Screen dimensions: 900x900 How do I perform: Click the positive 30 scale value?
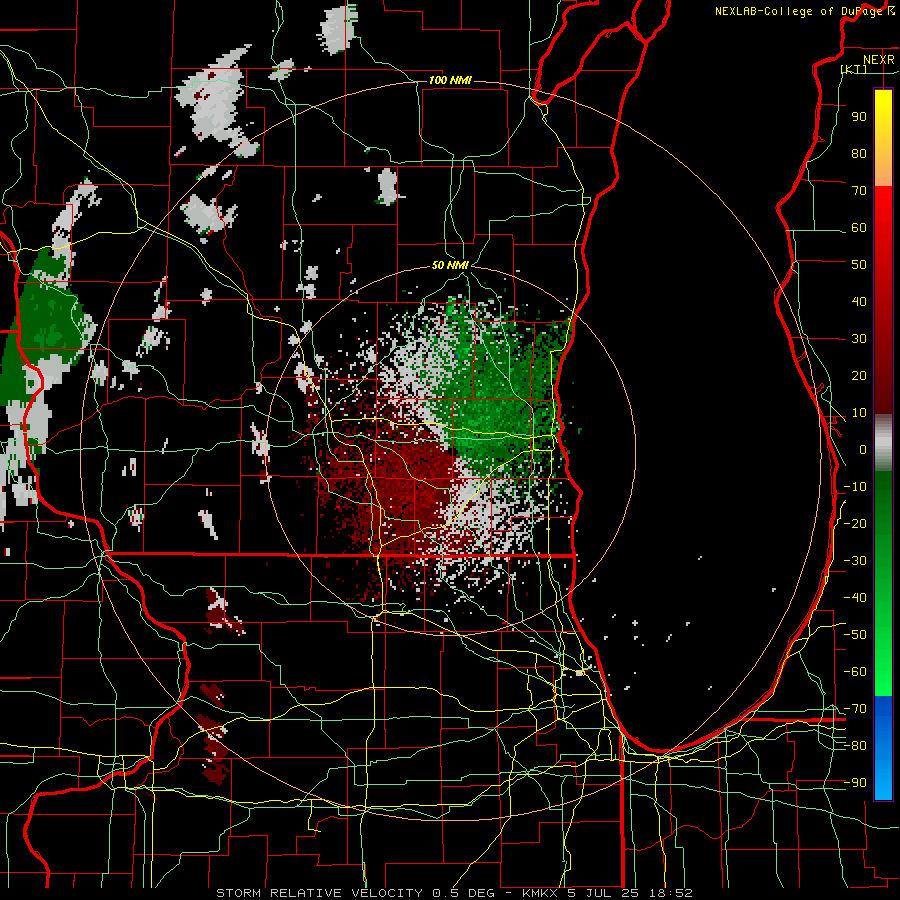[x=859, y=339]
